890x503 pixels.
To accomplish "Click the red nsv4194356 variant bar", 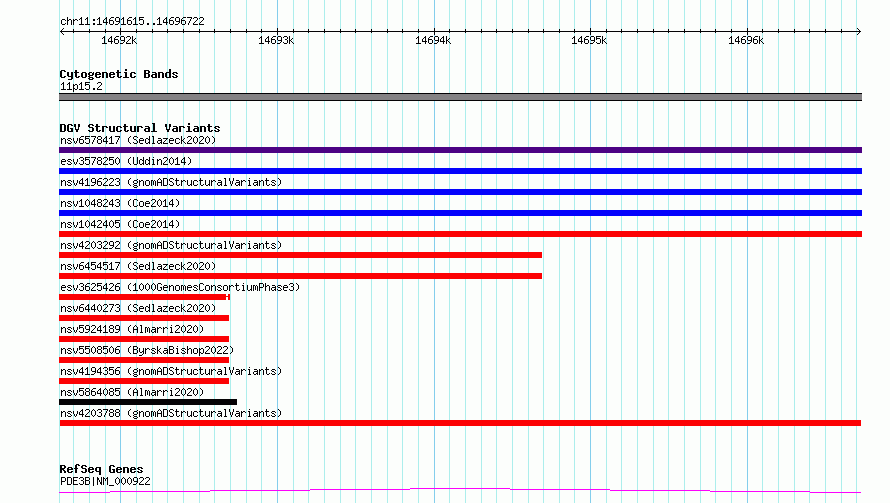I will [x=144, y=381].
